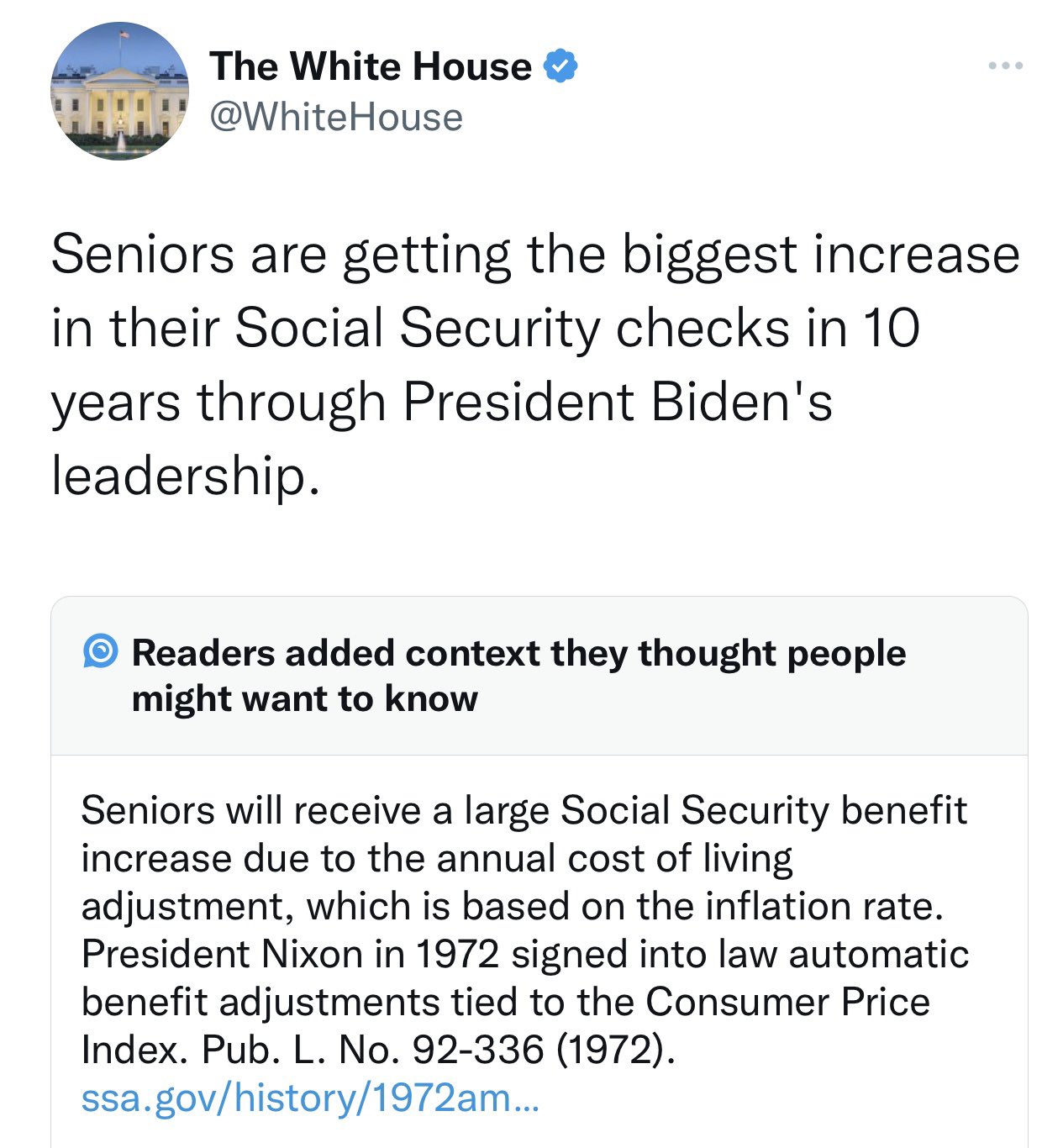
Task: Tap the Community Notes bubble icon
Action: pos(101,651)
